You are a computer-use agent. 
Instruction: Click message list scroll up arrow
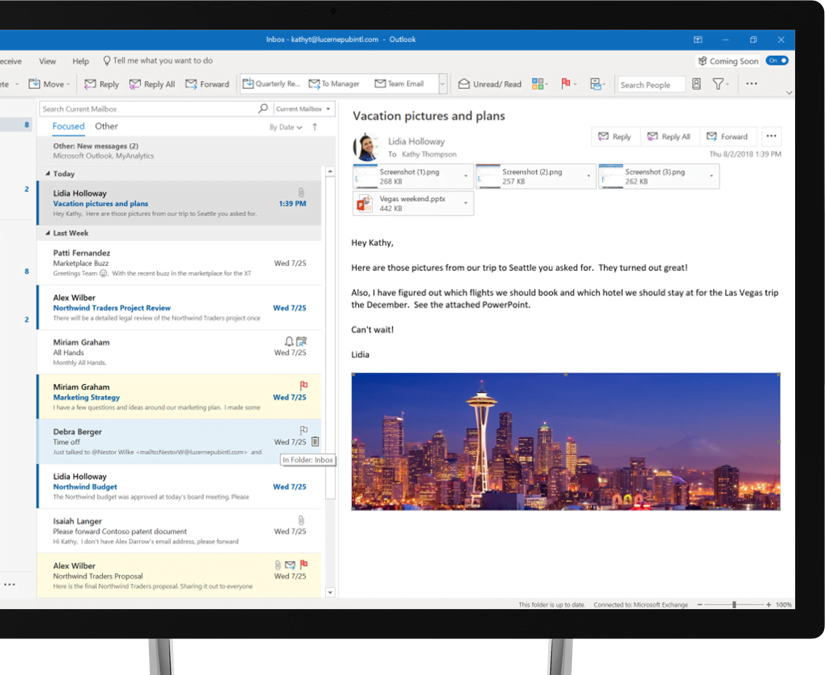(330, 172)
